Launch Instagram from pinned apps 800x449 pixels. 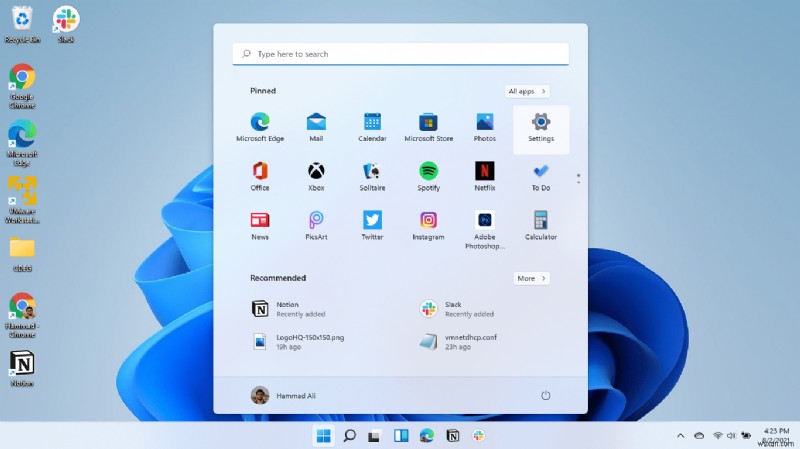(x=428, y=226)
